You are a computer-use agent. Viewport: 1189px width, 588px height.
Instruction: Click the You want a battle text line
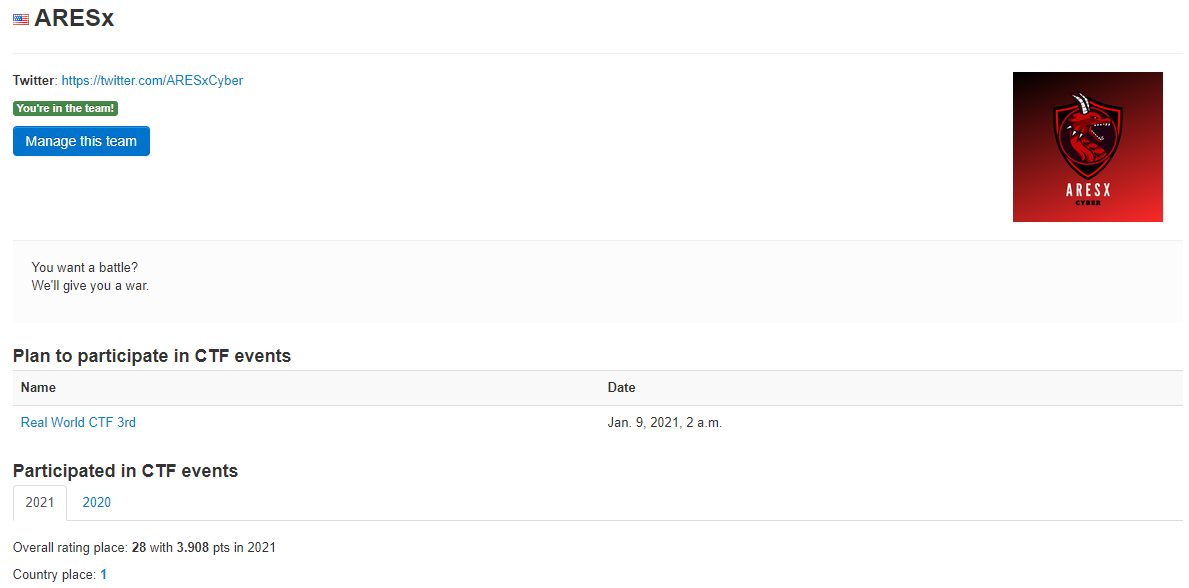point(85,268)
